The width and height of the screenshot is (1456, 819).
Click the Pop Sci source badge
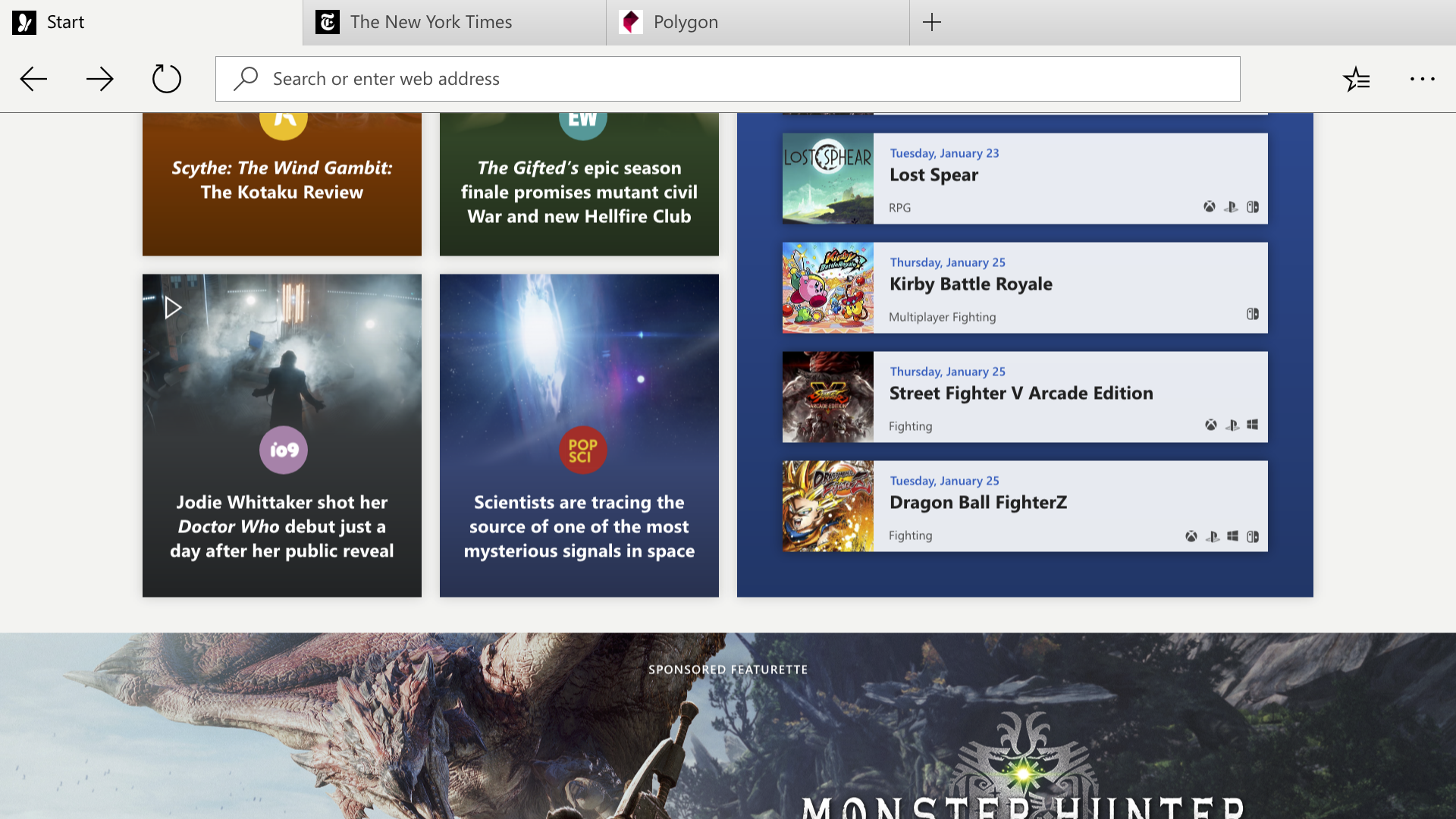(583, 450)
